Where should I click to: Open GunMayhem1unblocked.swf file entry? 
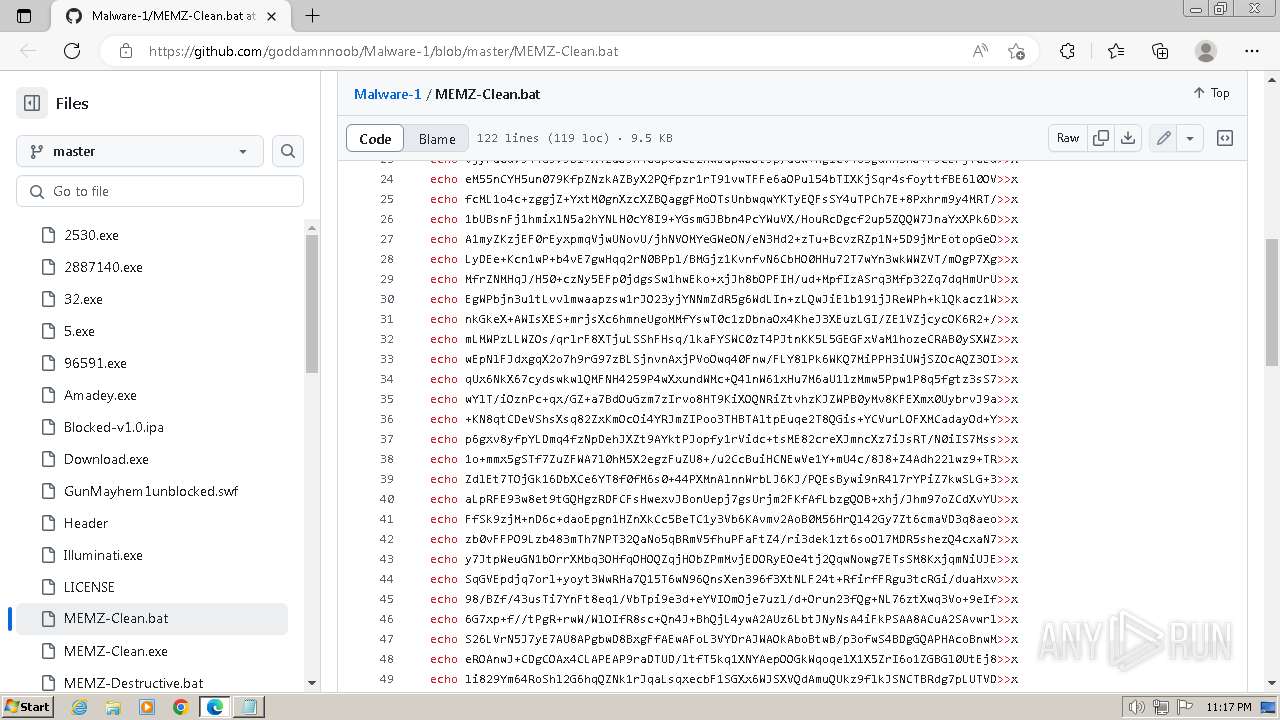coord(151,491)
